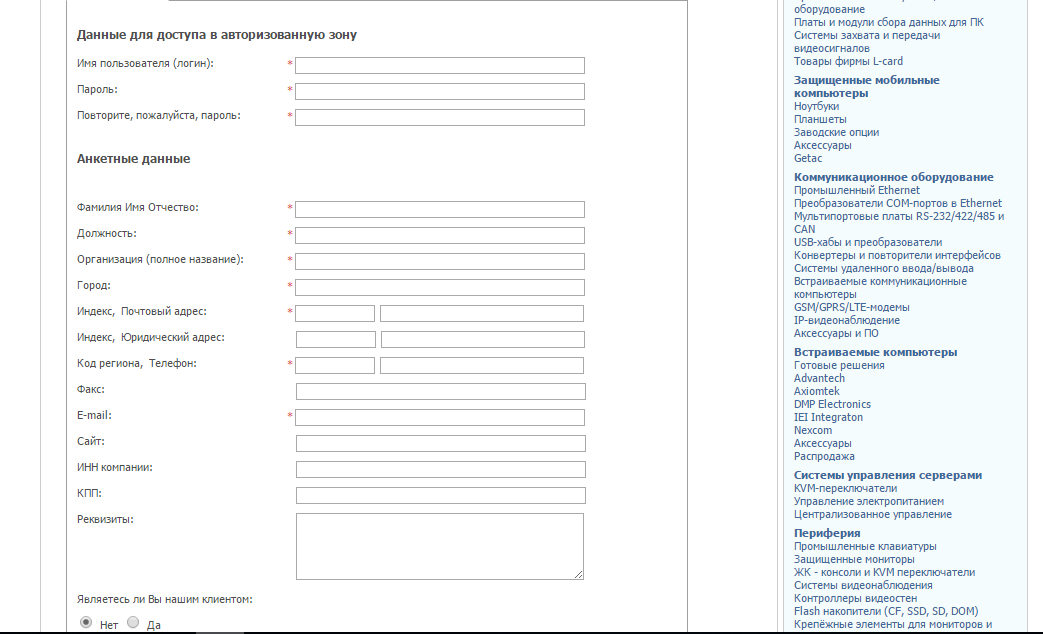Screen dimensions: 1043x634
Task: Open the Advantech link
Action: point(819,378)
